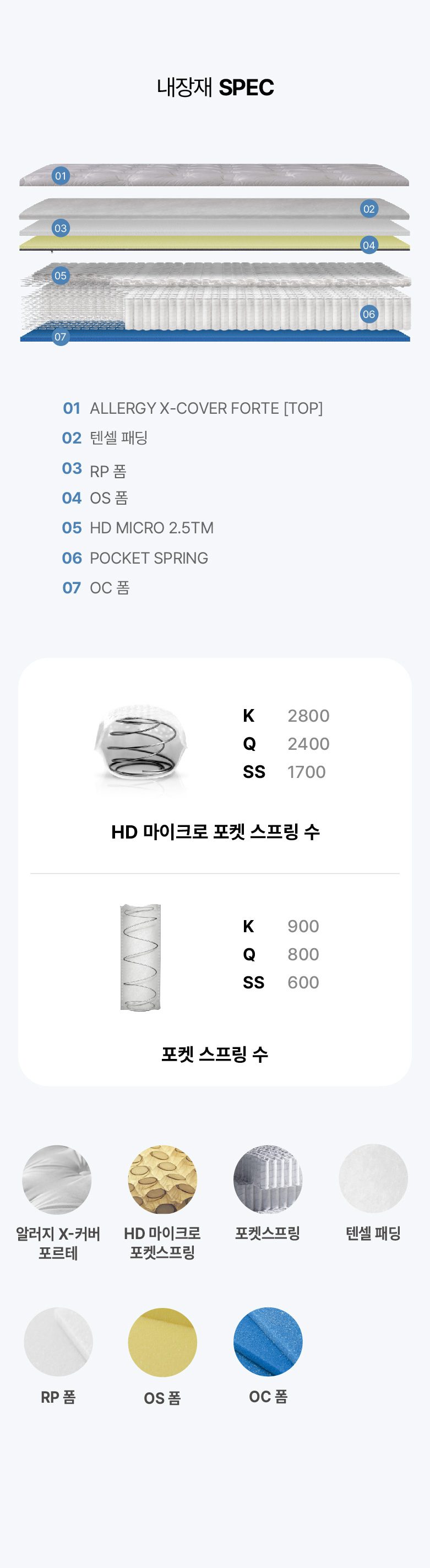Viewport: 430px width, 1568px height.
Task: Select the yellow OS 폼 swatch circle
Action: (162, 1342)
